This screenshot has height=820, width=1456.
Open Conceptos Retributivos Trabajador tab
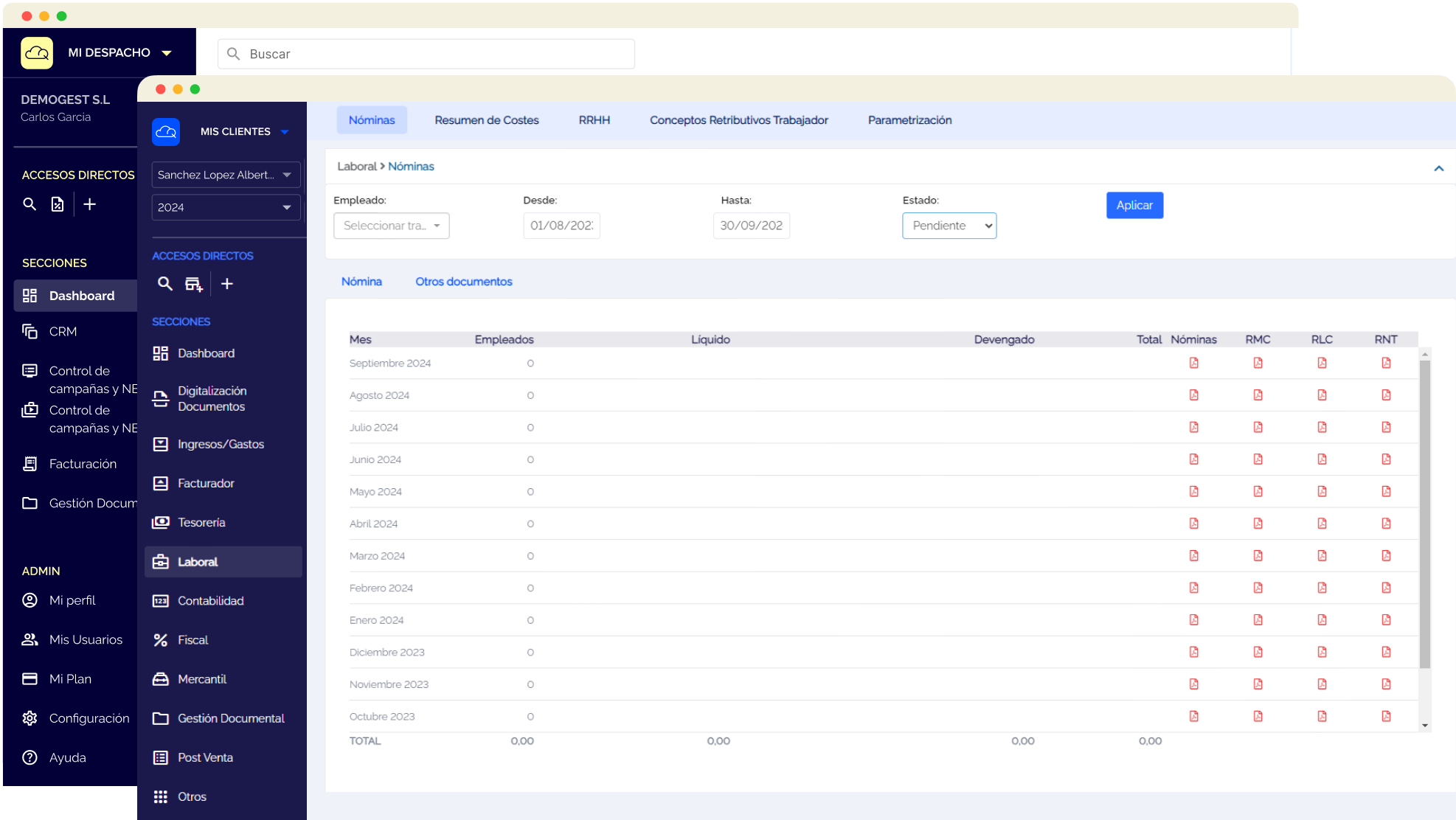[x=739, y=120]
